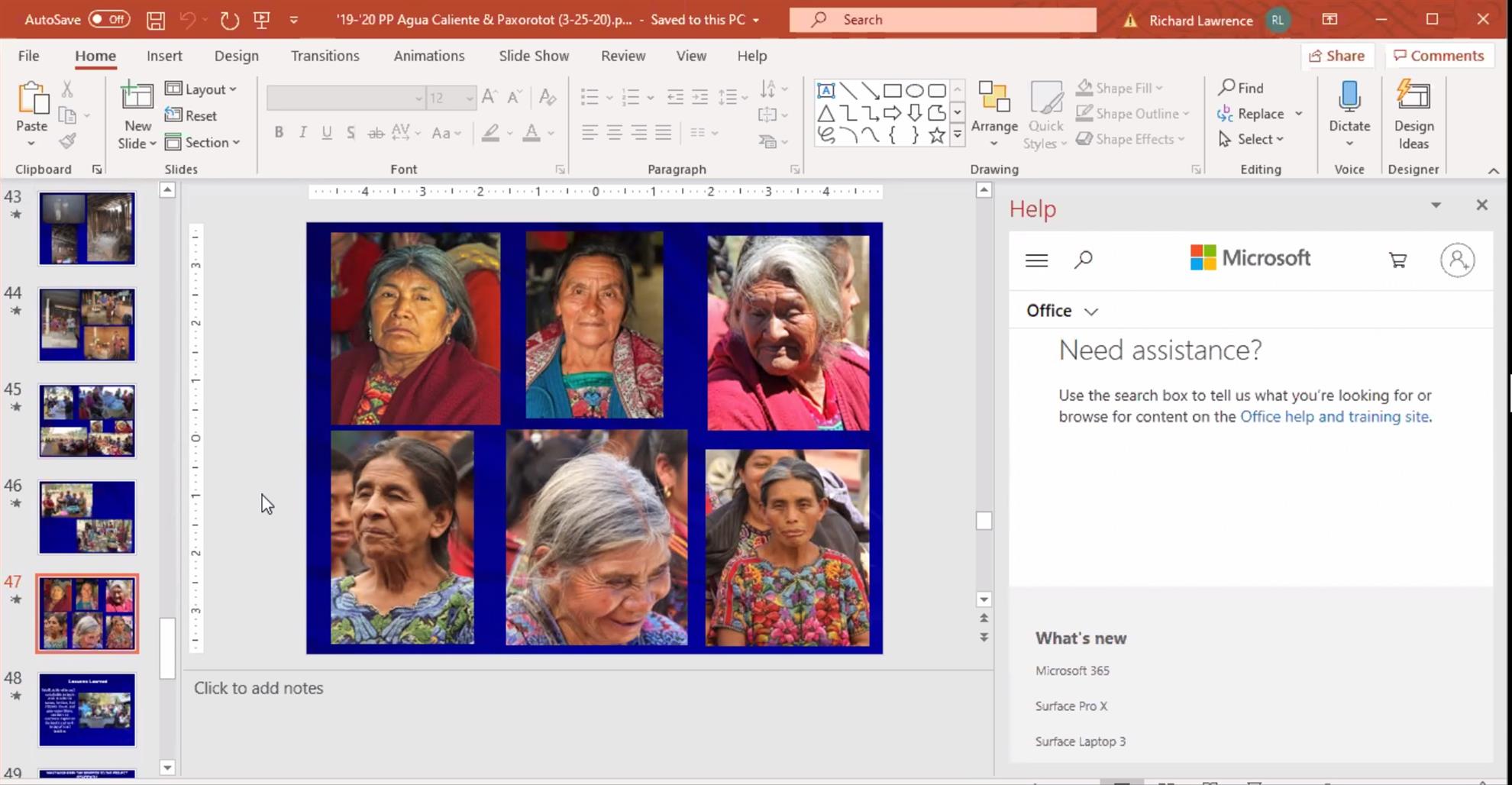Insert a New Slide
Screen dimensions: 1512x785
[x=137, y=98]
